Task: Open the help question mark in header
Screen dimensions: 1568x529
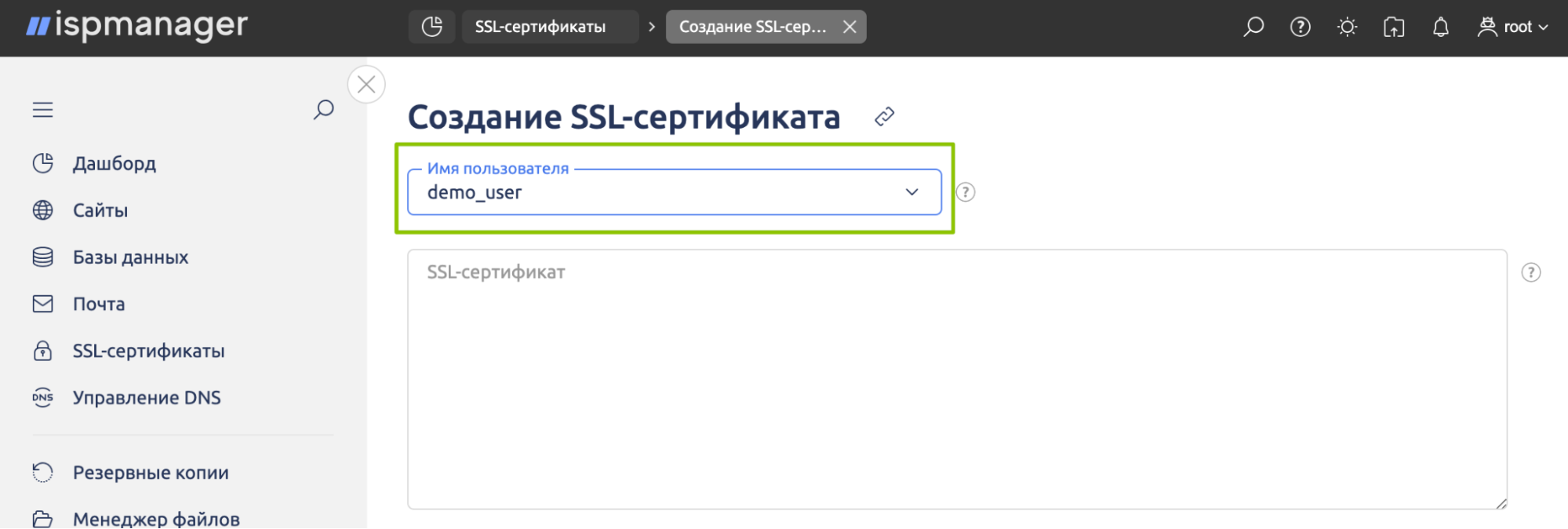Action: (1300, 27)
